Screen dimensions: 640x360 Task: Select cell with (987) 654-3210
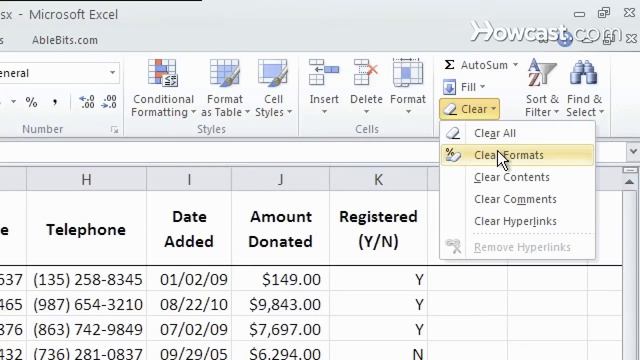[87, 304]
